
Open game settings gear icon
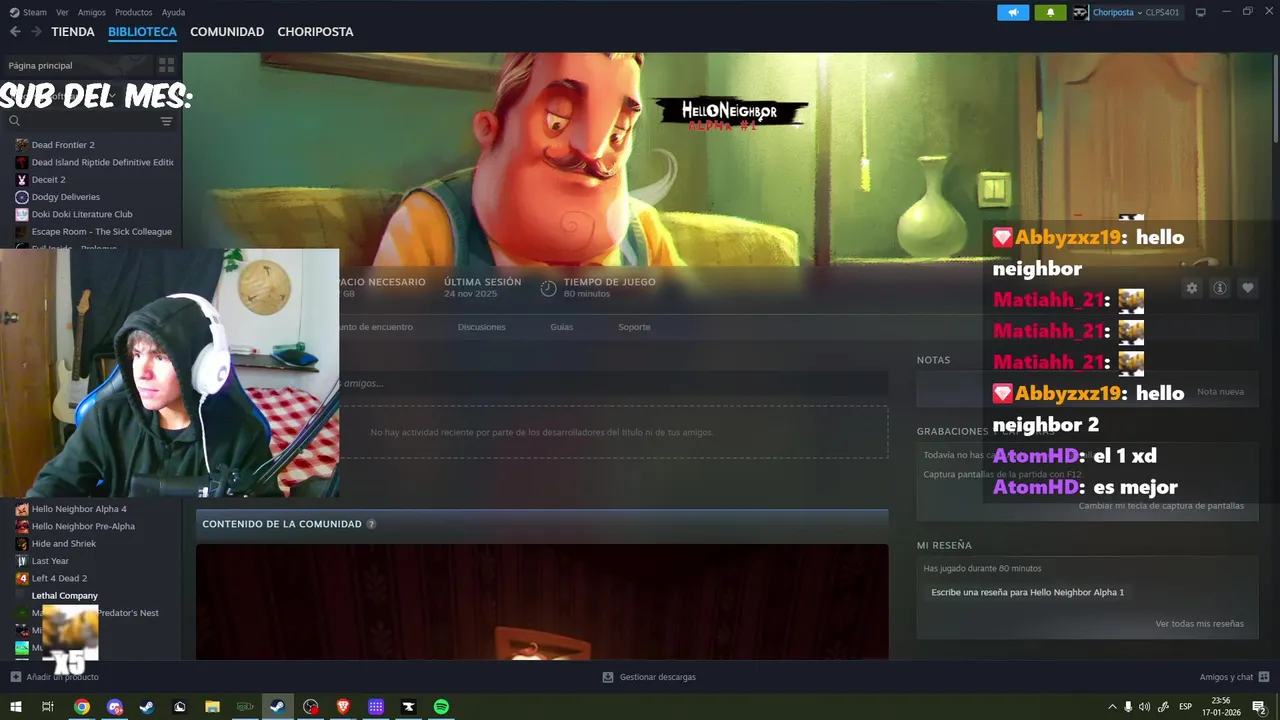(x=1191, y=288)
